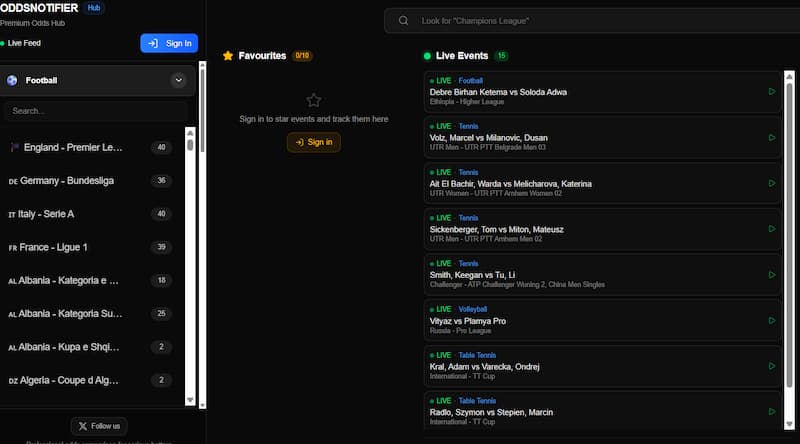Select England - Premier League

tap(92, 147)
